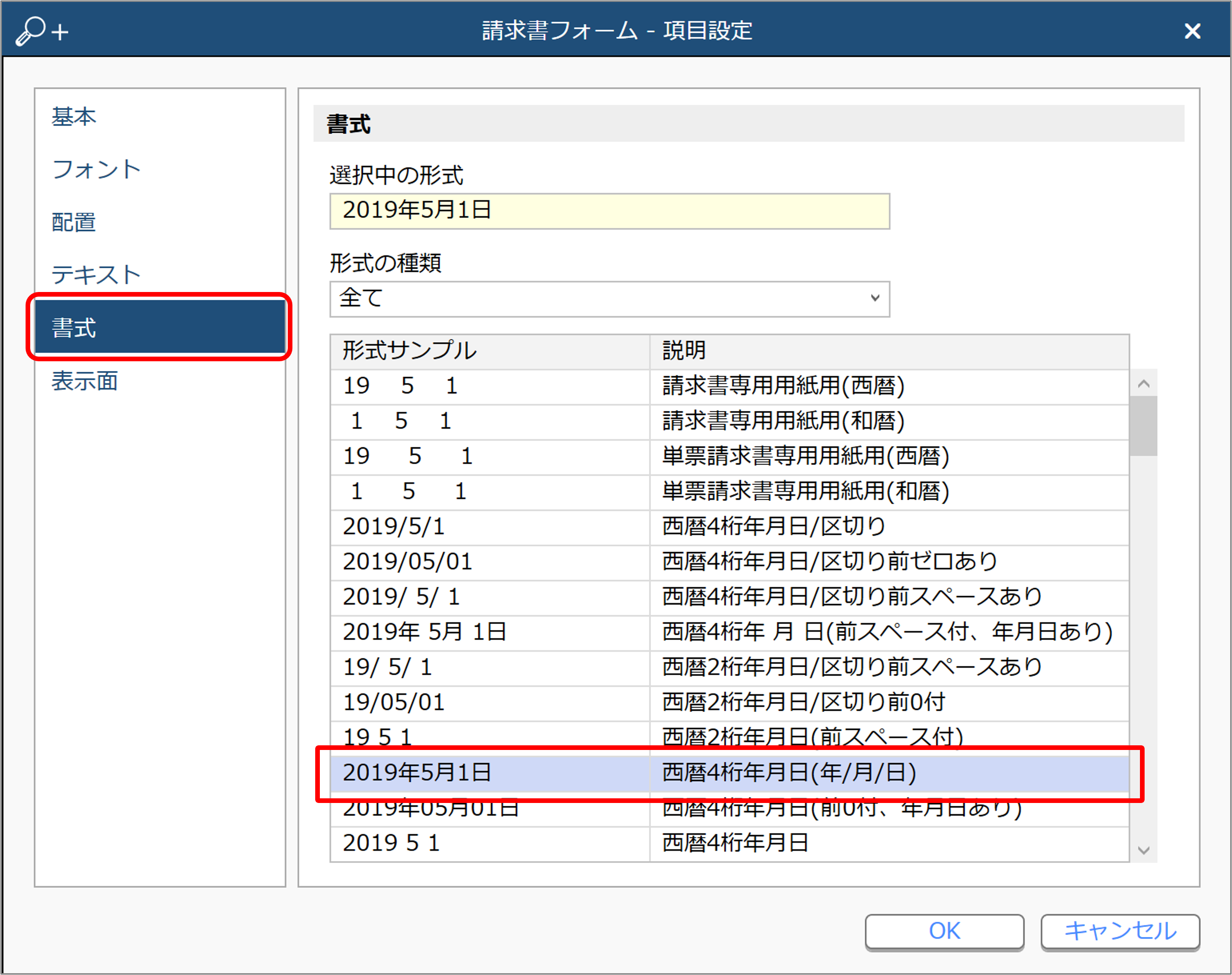This screenshot has height=975, width=1232.
Task: Click the format list scrollbar thumb
Action: (1143, 426)
